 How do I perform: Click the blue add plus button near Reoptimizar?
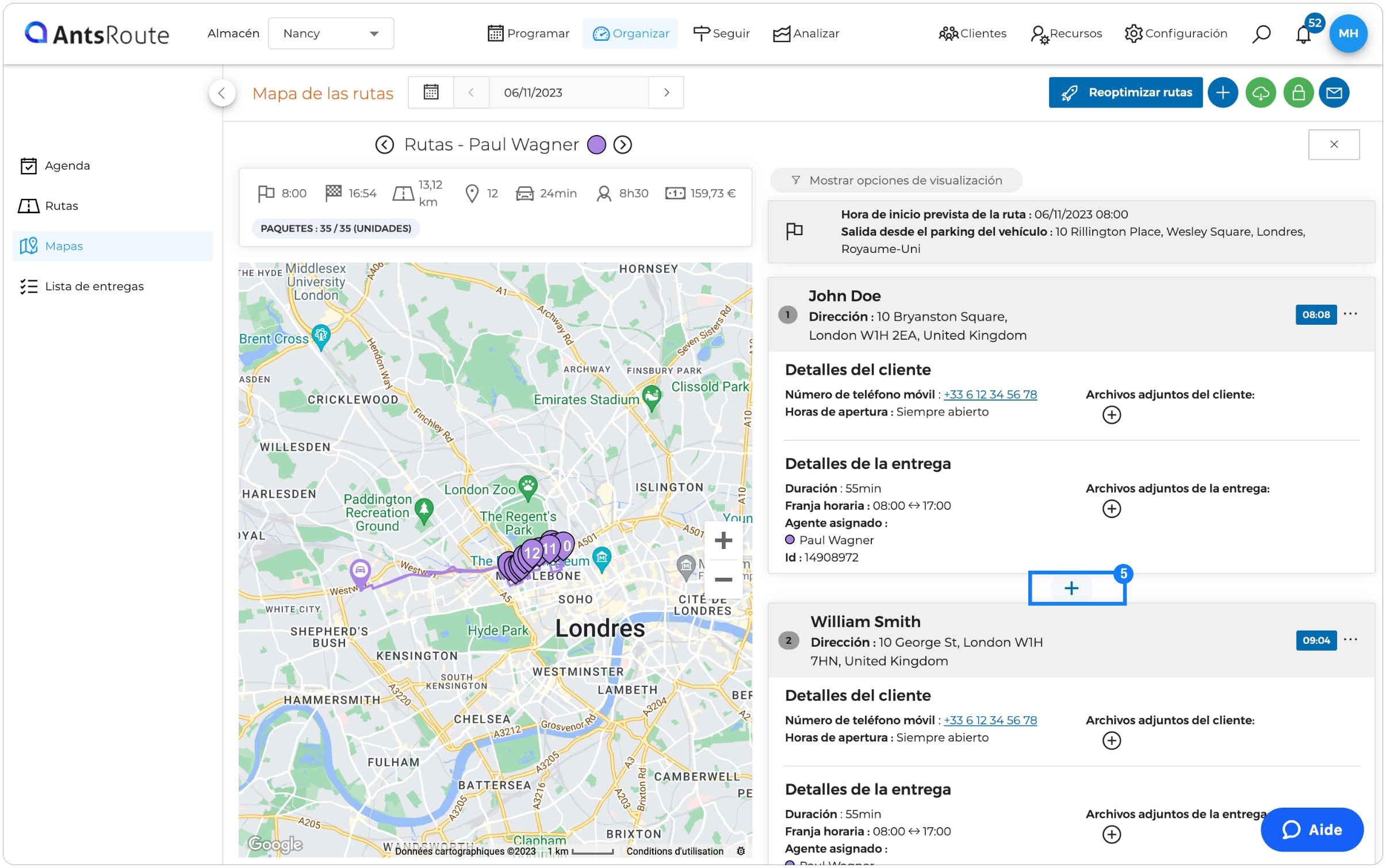(x=1222, y=93)
